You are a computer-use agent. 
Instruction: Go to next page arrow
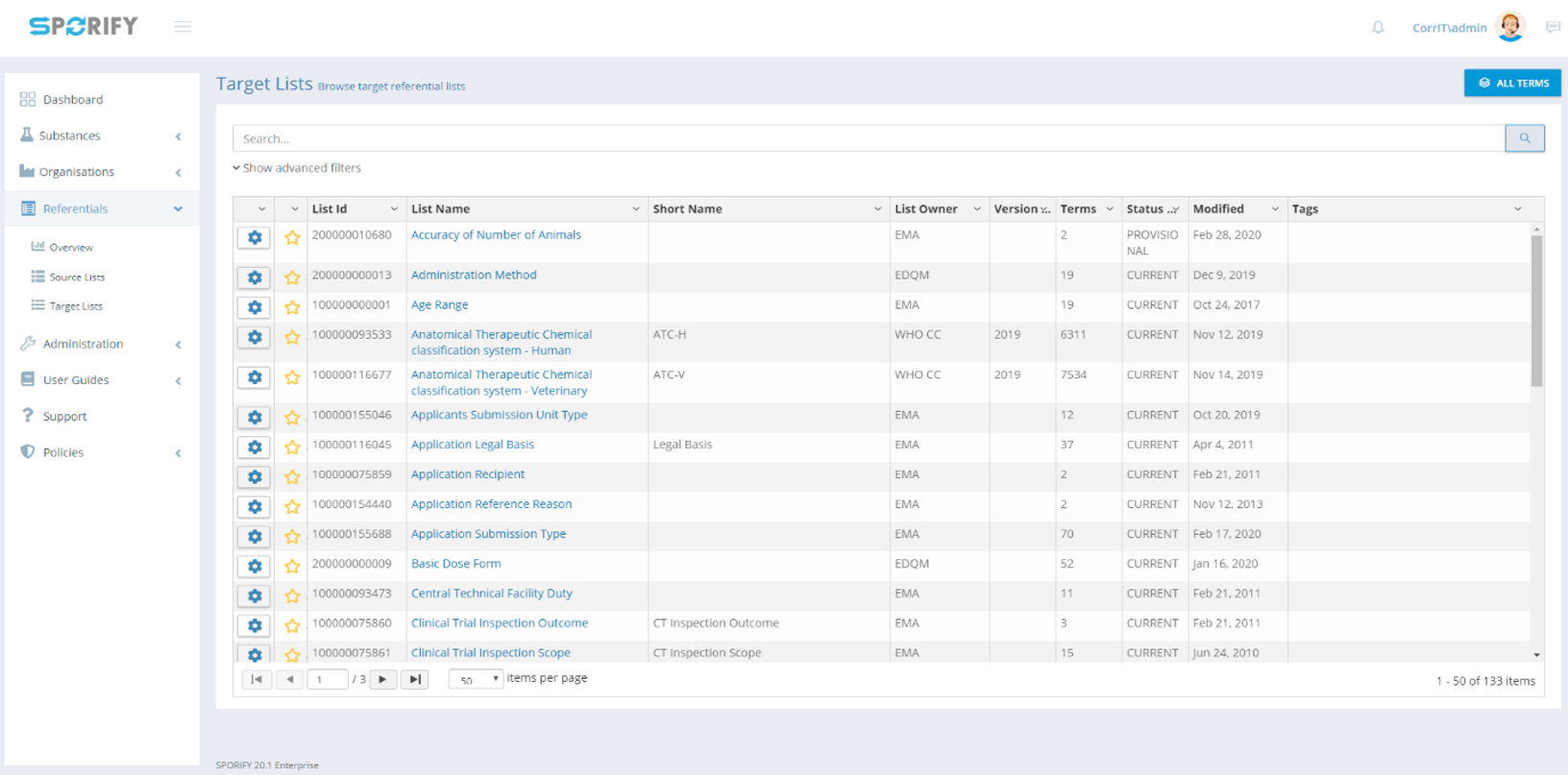pyautogui.click(x=382, y=679)
